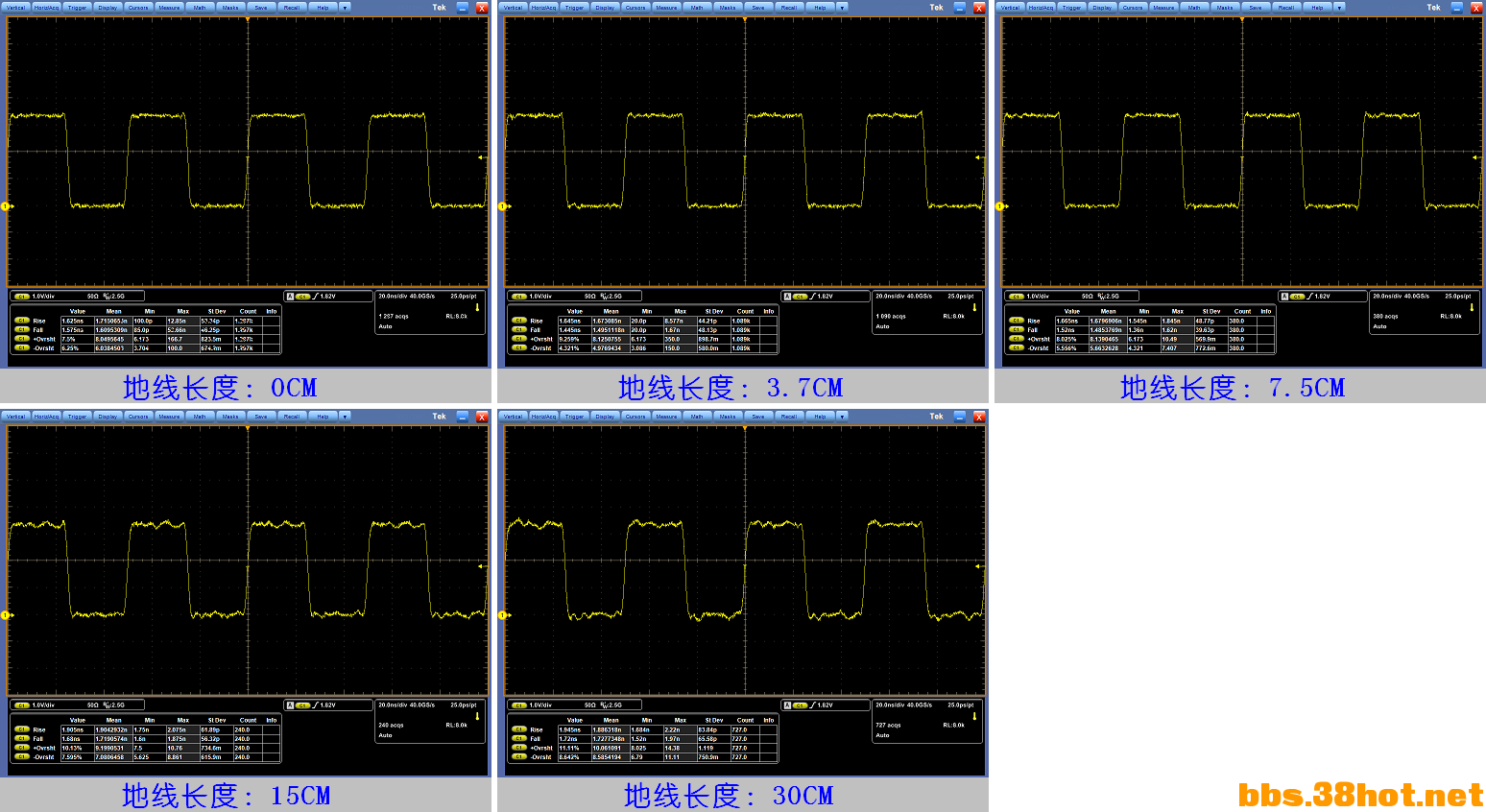This screenshot has width=1486, height=812.
Task: Click the C1 badge beside +Ovrsht in the 0CM panel
Action: pyautogui.click(x=21, y=339)
